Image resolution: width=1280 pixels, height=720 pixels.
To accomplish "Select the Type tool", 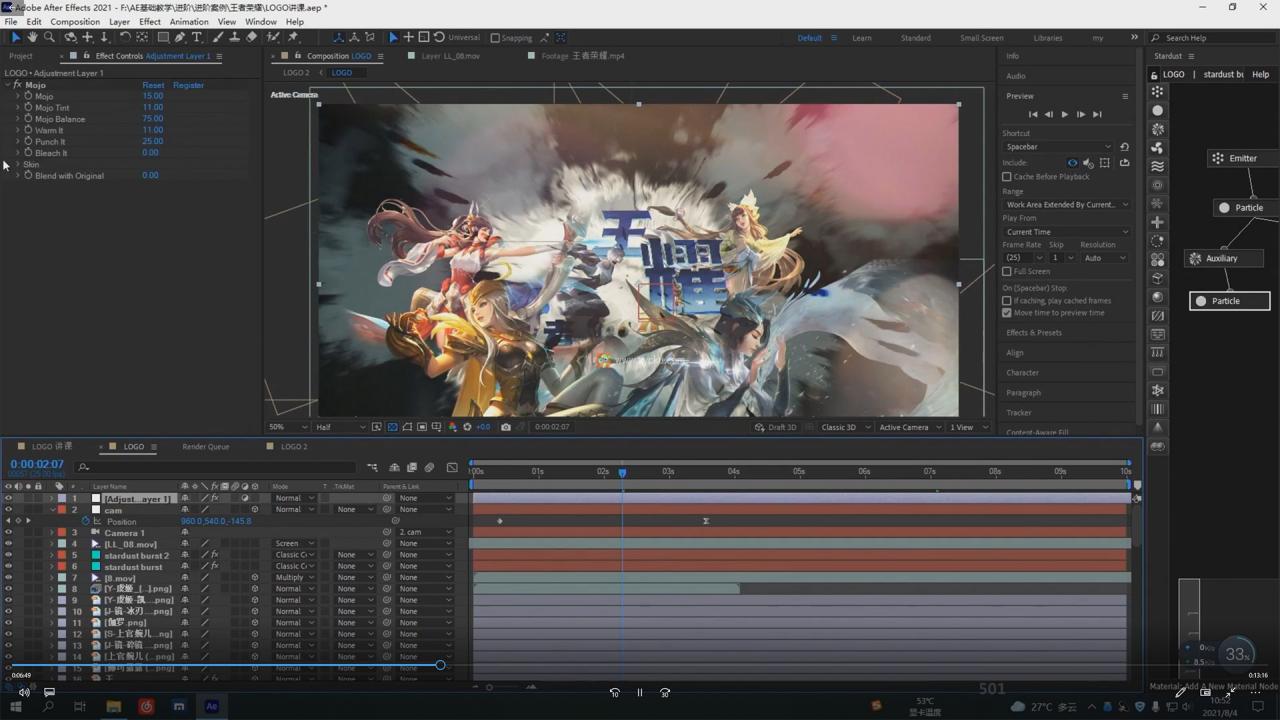I will coord(197,37).
